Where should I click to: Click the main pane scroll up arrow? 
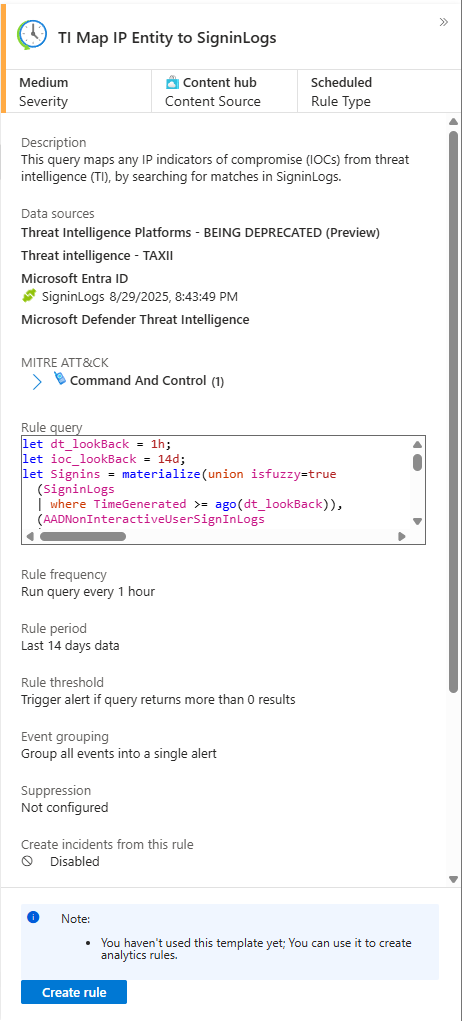454,121
